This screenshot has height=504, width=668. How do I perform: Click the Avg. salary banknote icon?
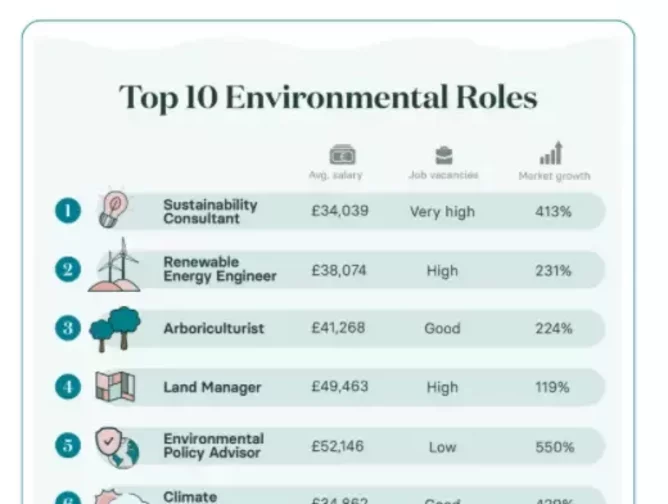coord(343,155)
